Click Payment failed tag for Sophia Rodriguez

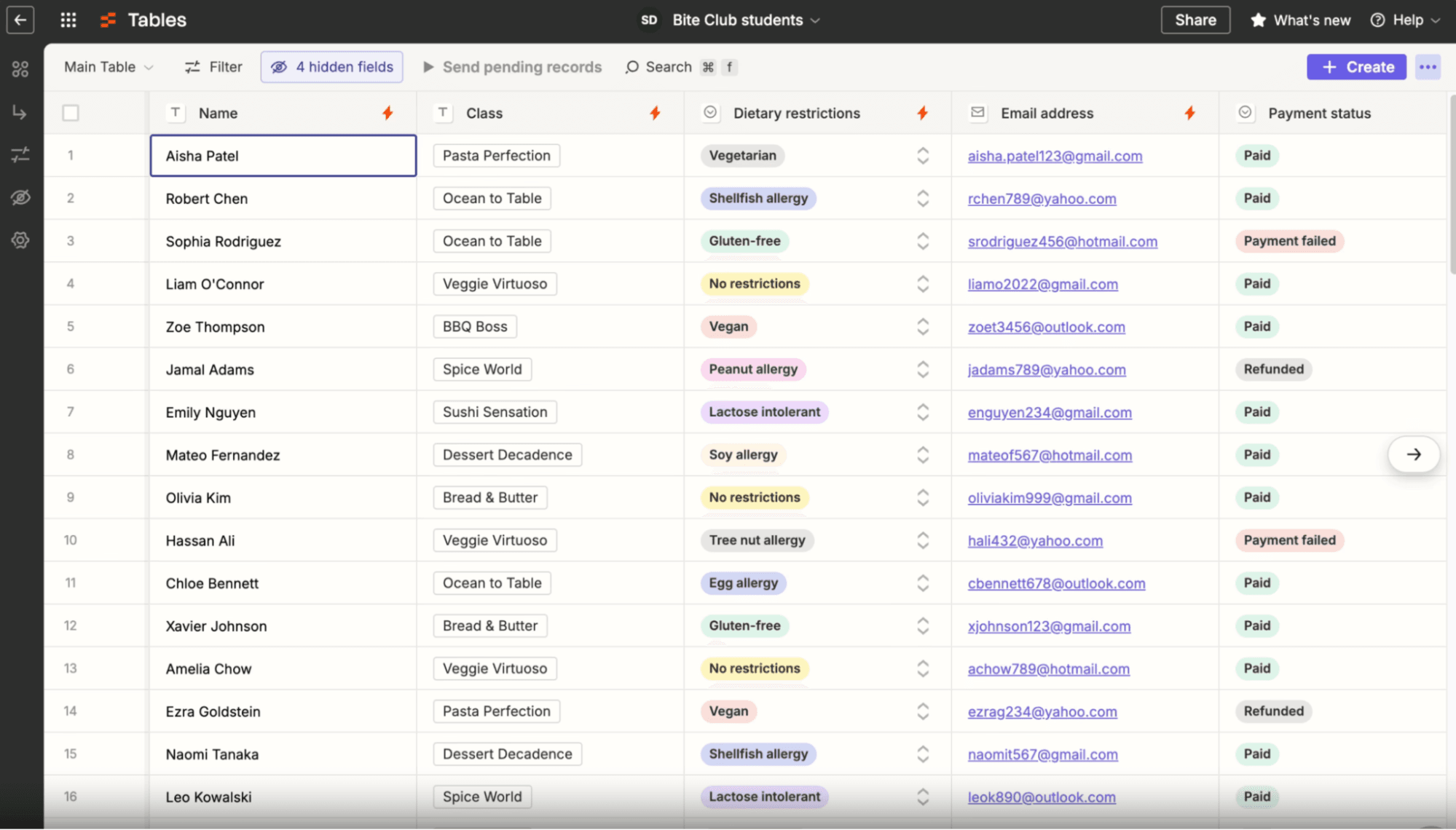click(1289, 241)
